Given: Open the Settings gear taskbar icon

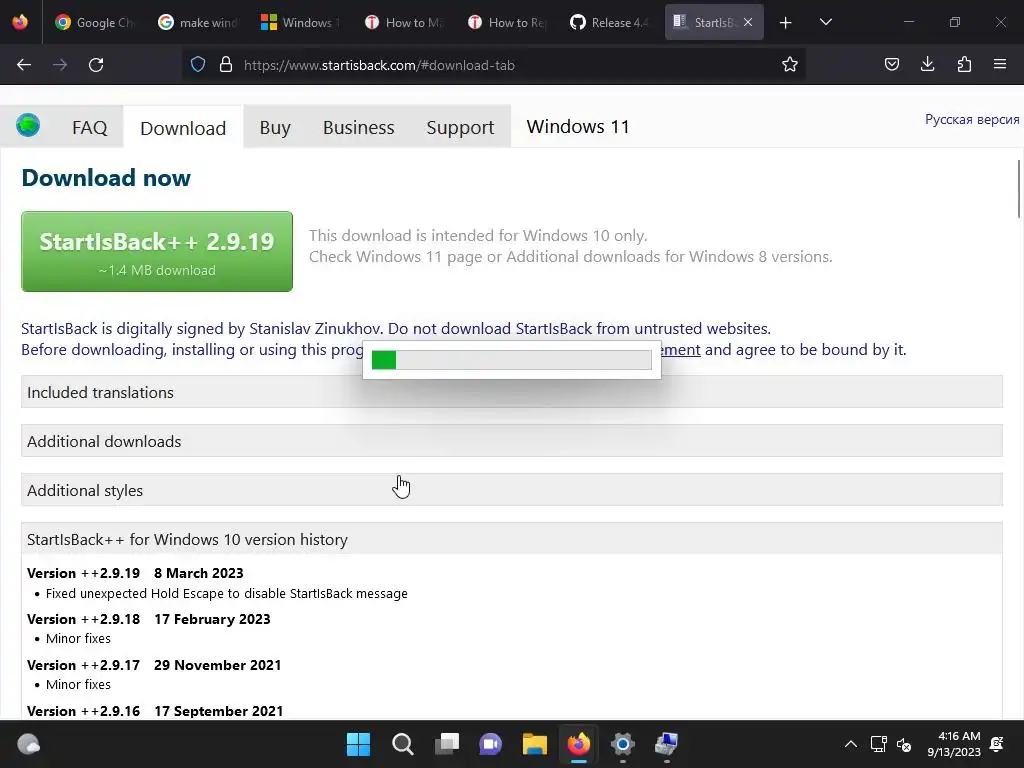Looking at the screenshot, I should pyautogui.click(x=622, y=744).
